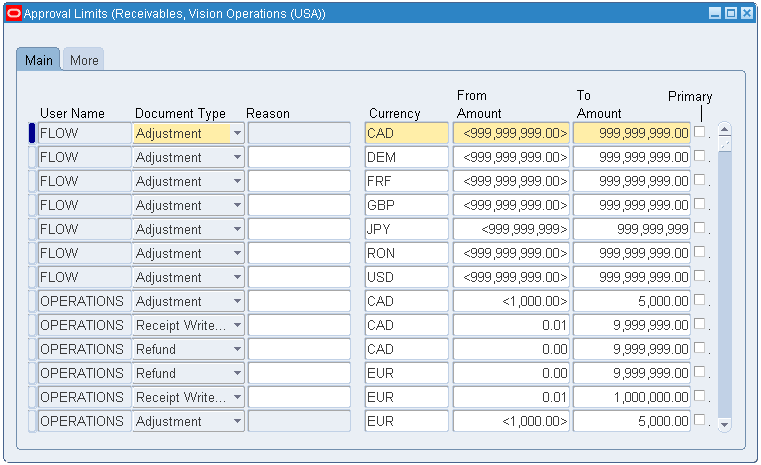Toggle Primary checkbox for USD FLOW row
Viewport: 761px width, 465px height.
tap(700, 276)
